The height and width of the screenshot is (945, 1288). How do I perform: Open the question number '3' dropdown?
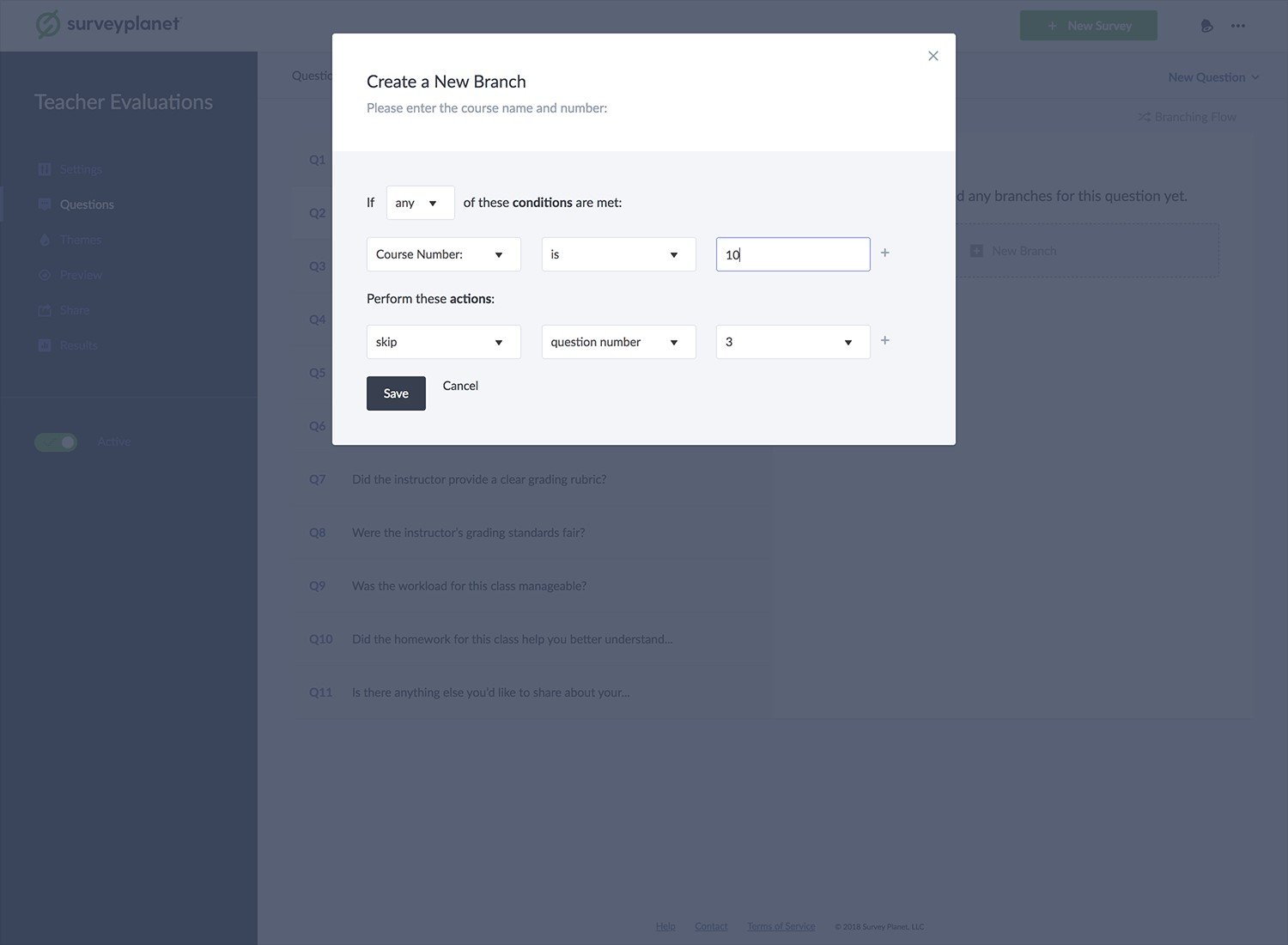point(793,342)
